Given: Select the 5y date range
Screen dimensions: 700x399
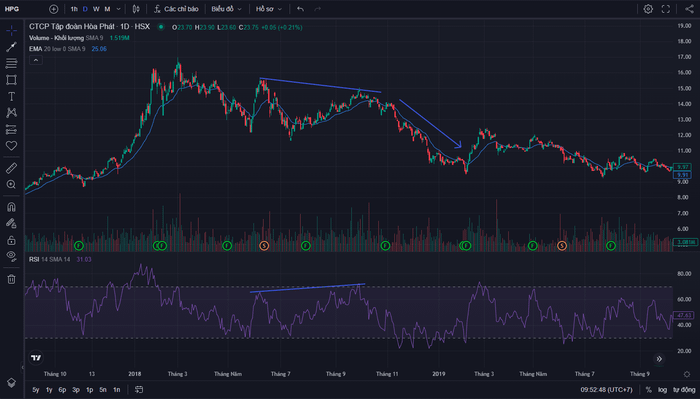Looking at the screenshot, I should click(36, 390).
